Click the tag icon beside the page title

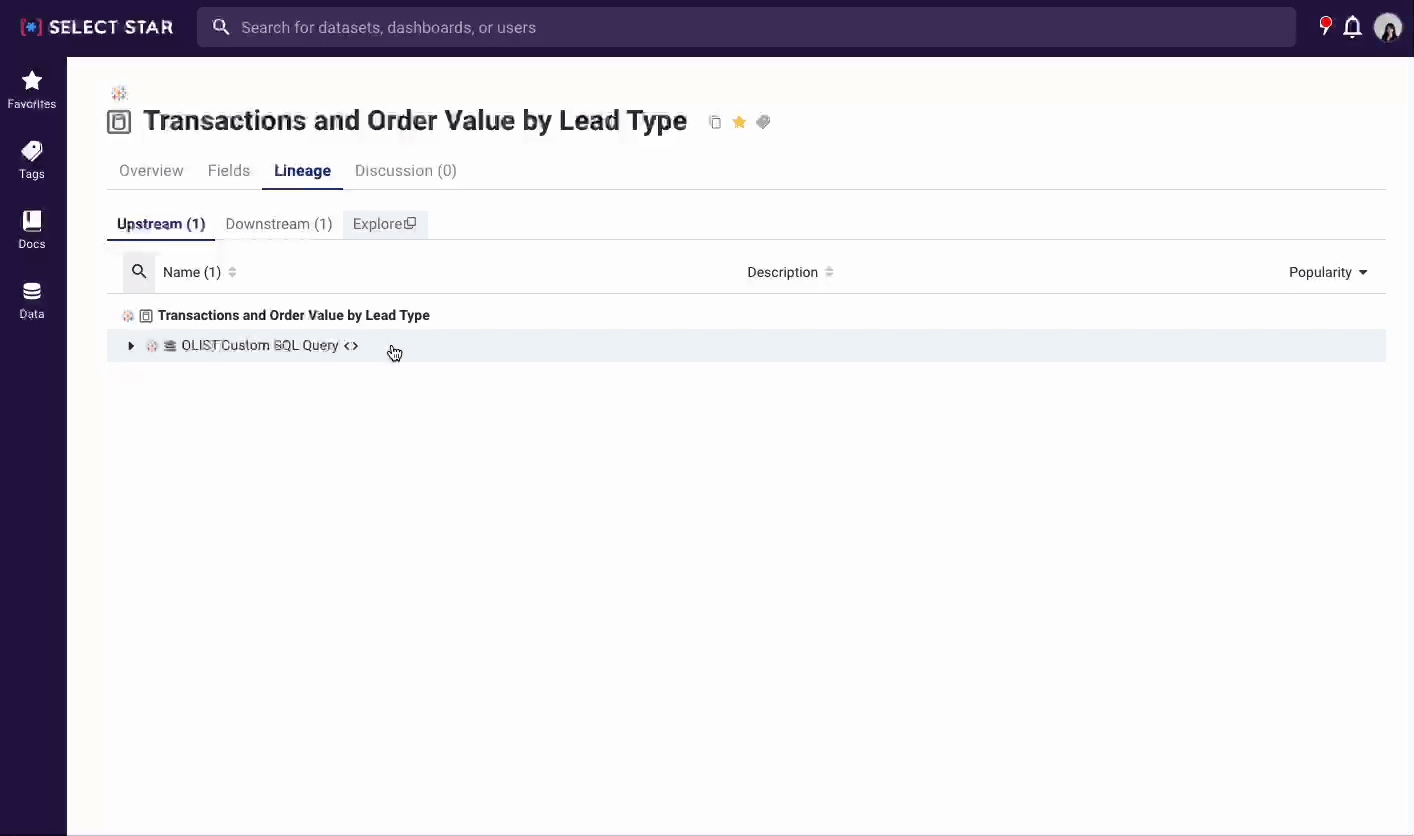pyautogui.click(x=763, y=122)
